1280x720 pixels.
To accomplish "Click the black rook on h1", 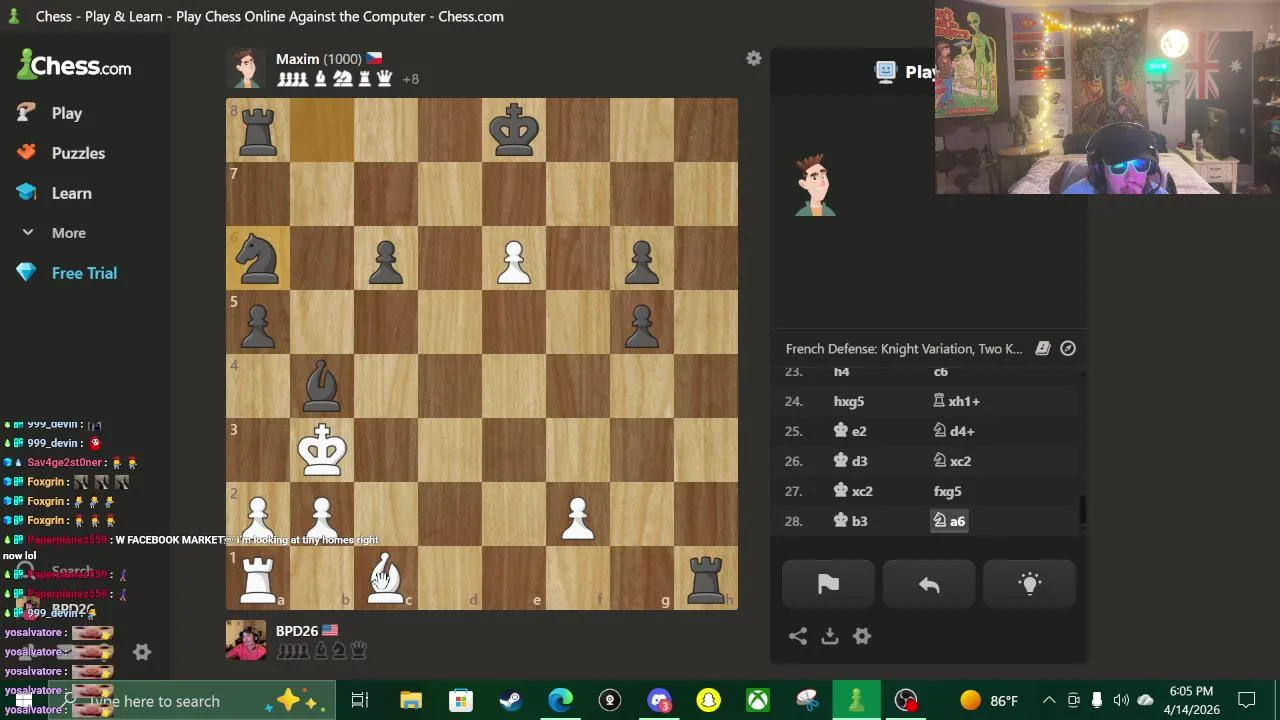I will [706, 578].
